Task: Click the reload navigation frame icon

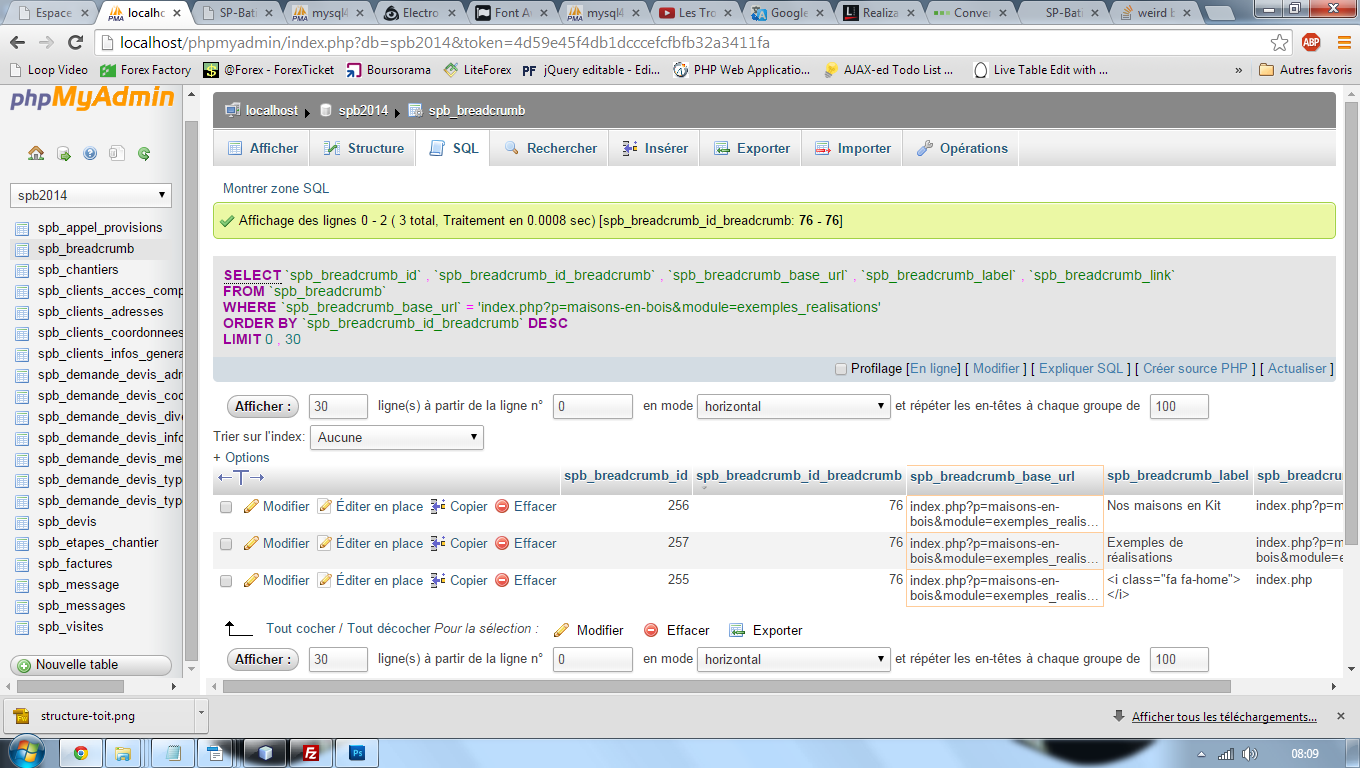Action: (x=144, y=154)
